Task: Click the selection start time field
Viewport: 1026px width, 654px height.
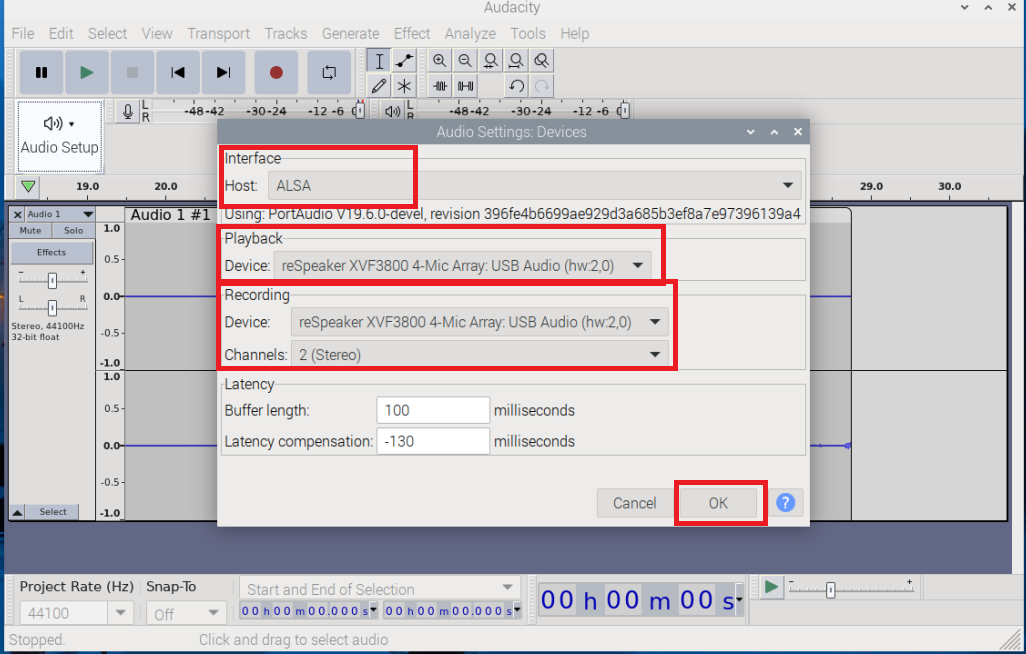Action: 305,611
